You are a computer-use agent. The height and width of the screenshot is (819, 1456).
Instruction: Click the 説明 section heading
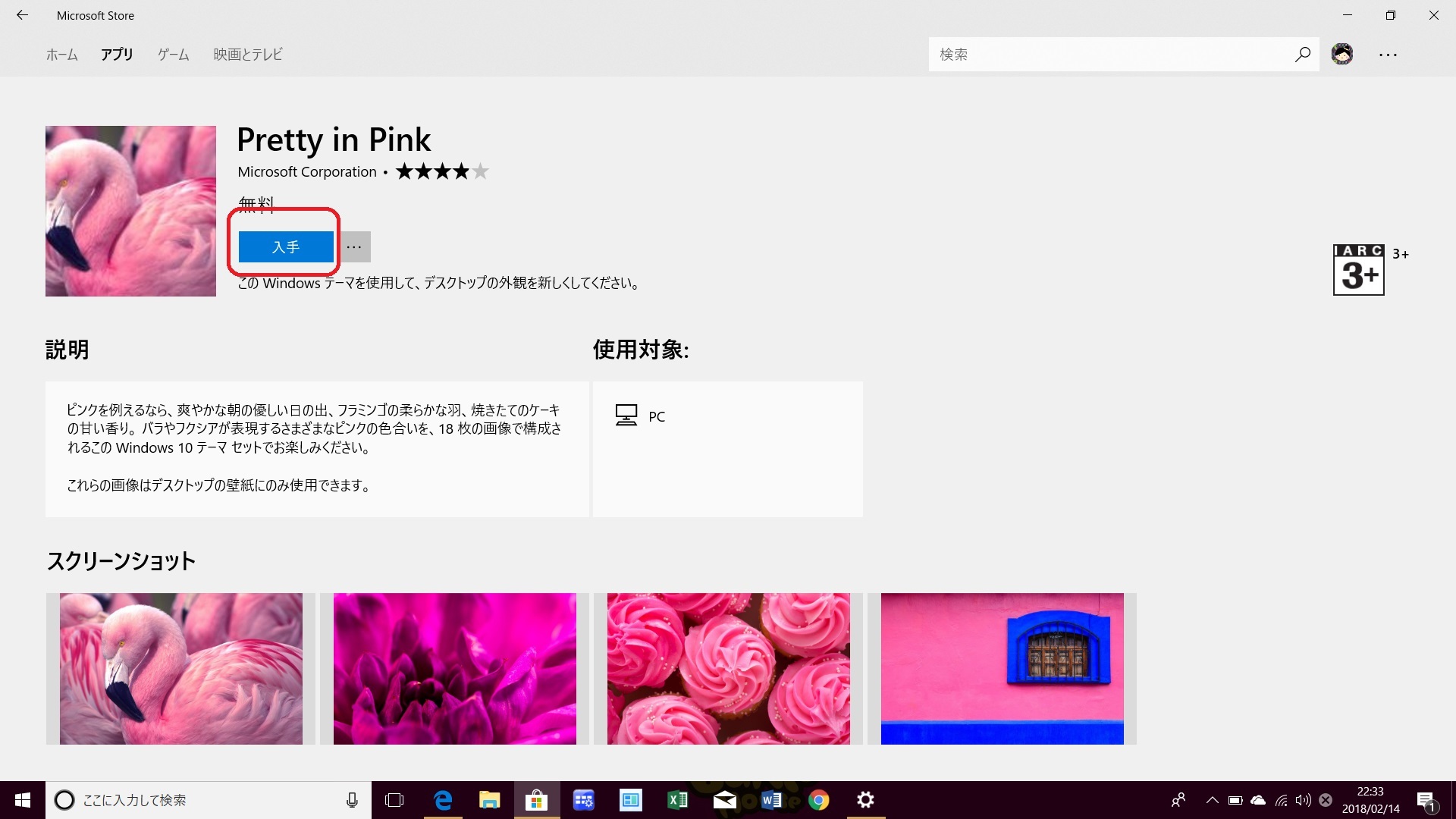67,350
